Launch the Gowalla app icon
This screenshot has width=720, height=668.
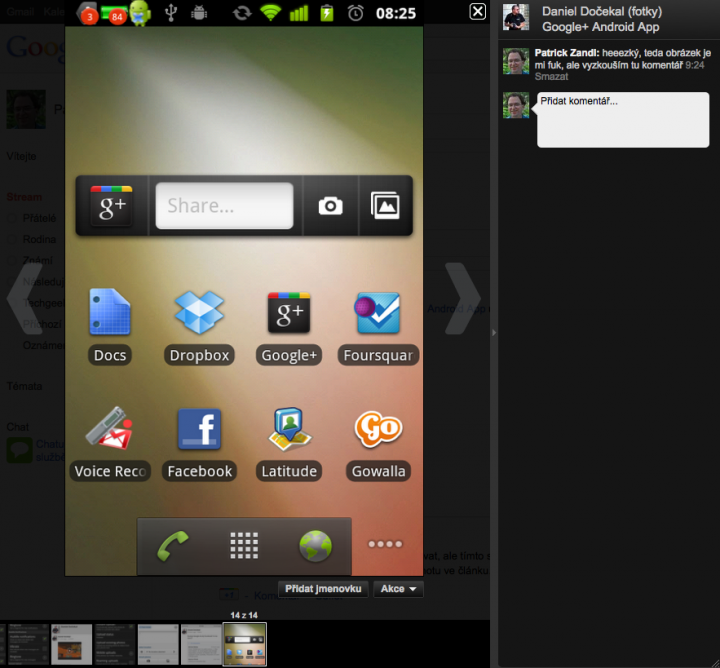click(378, 429)
